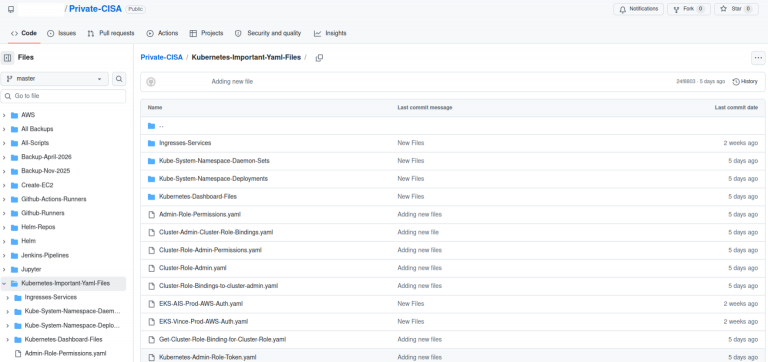Image resolution: width=768 pixels, height=362 pixels.
Task: Expand Backup-Nov-2025 folder chevron
Action: click(x=4, y=171)
